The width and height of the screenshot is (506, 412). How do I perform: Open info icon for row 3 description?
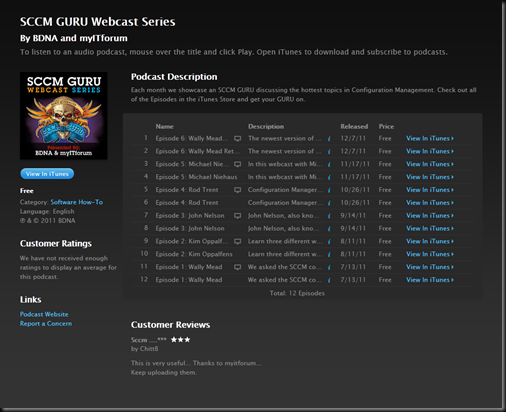(x=329, y=164)
